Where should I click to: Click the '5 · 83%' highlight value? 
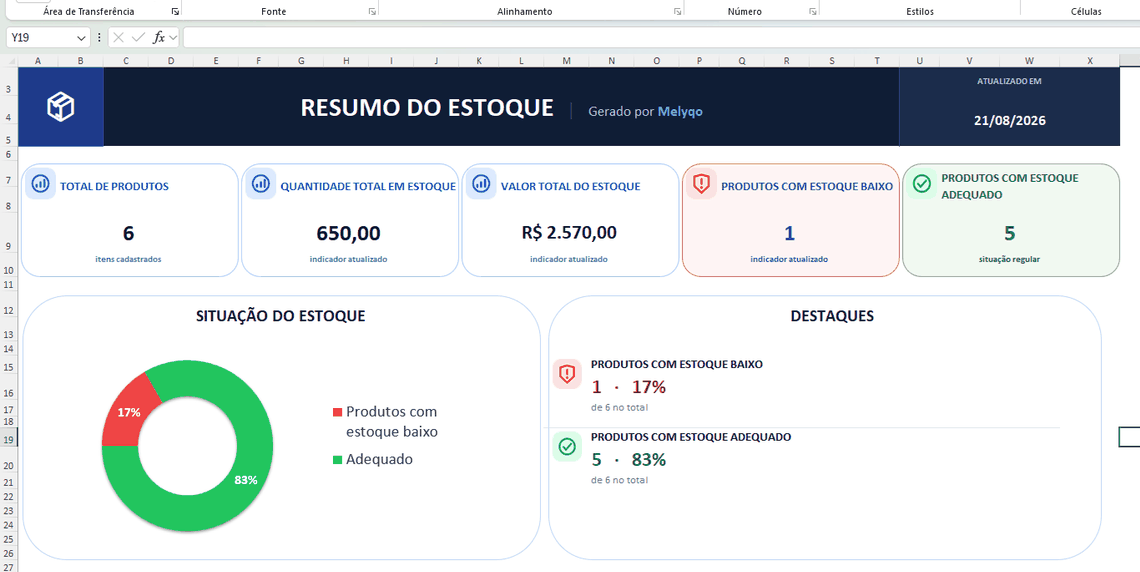click(x=629, y=460)
